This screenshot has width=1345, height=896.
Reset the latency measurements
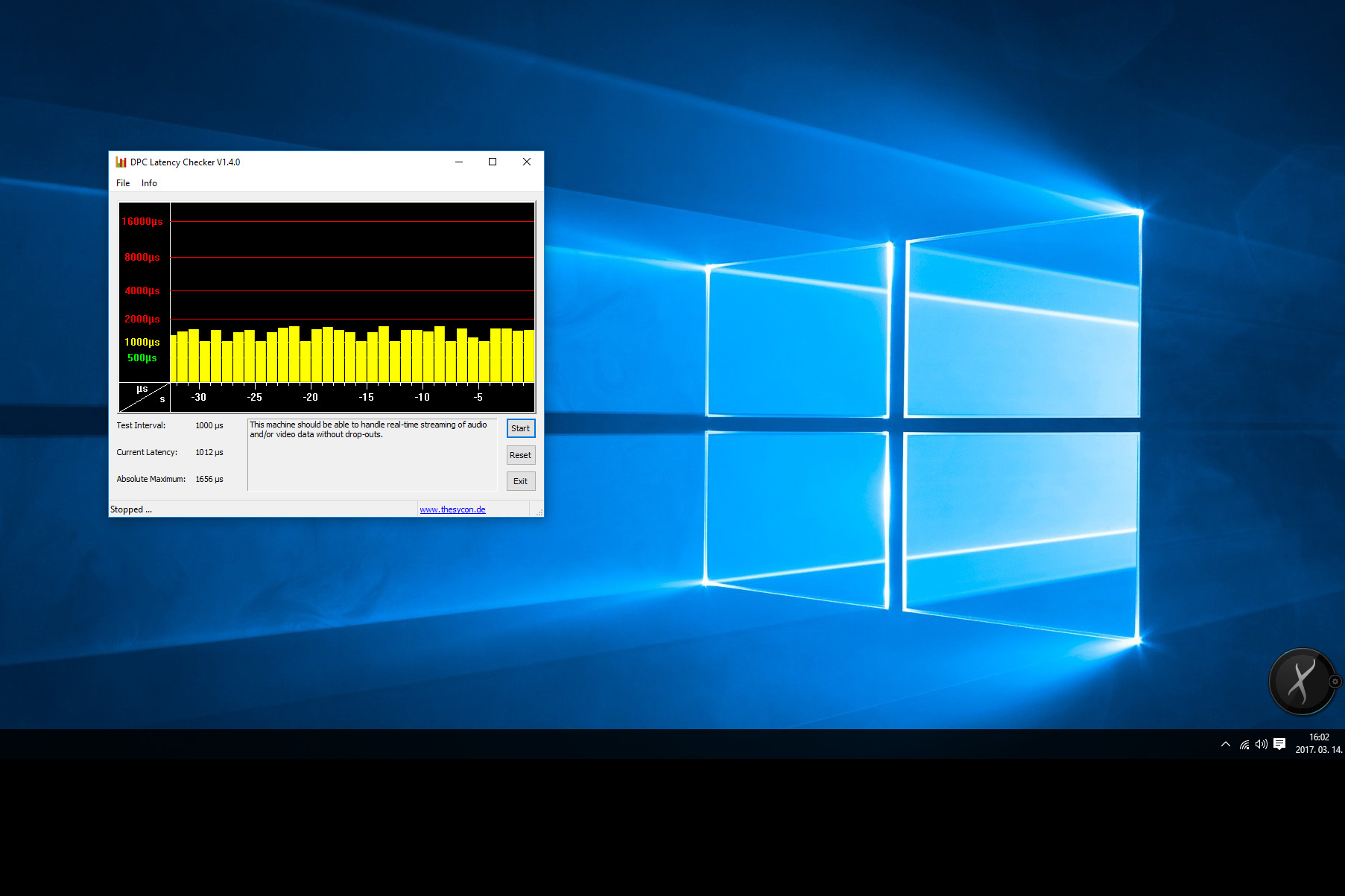(x=521, y=455)
